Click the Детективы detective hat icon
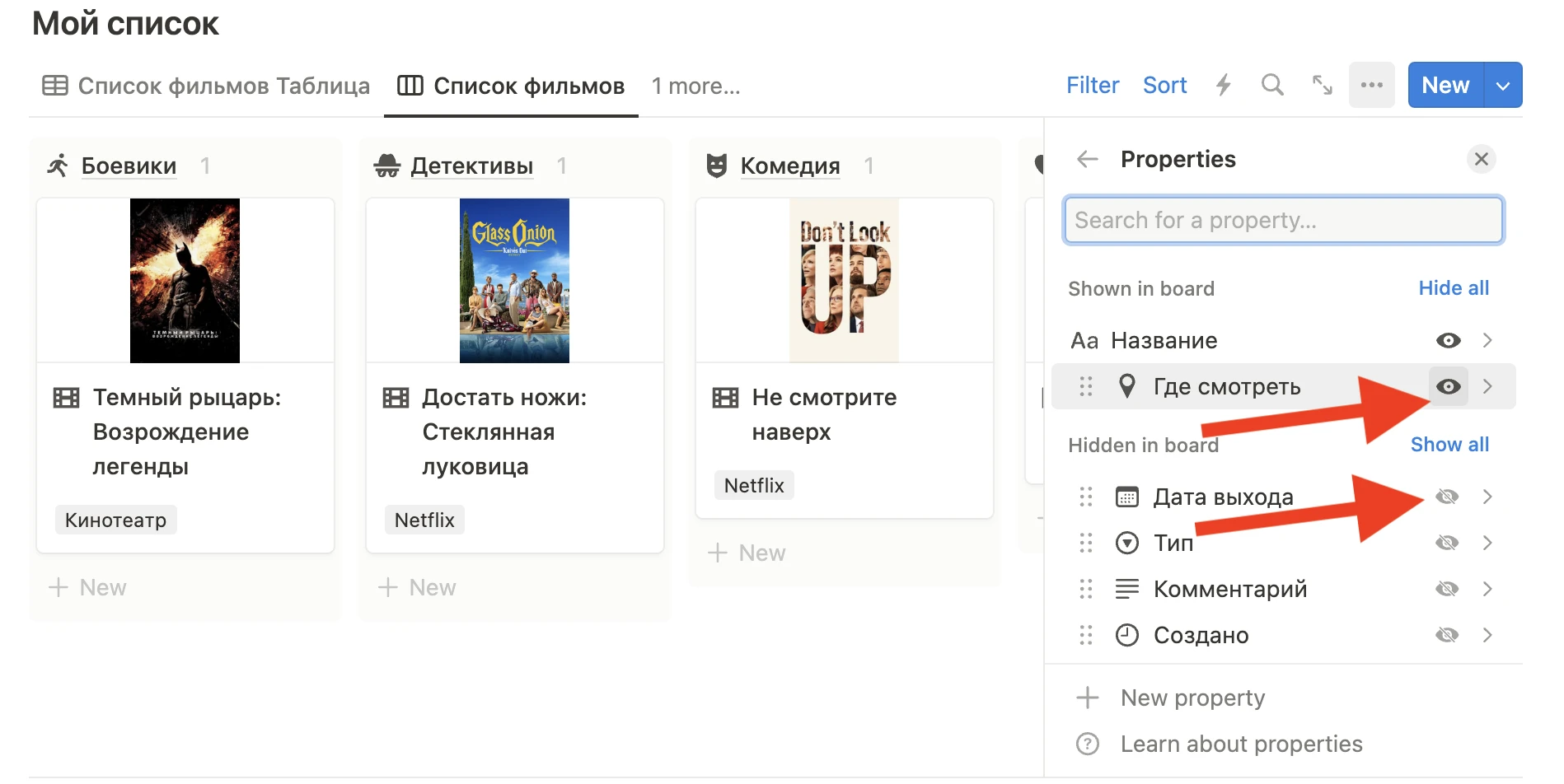 tap(387, 166)
